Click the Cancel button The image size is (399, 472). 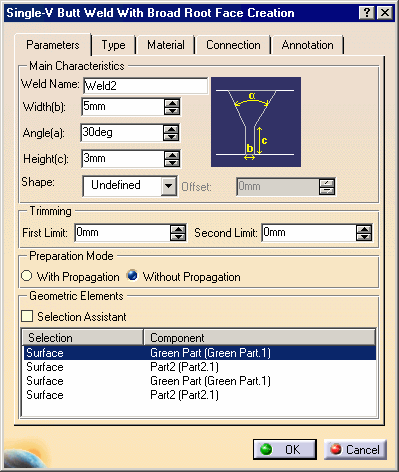click(x=355, y=449)
